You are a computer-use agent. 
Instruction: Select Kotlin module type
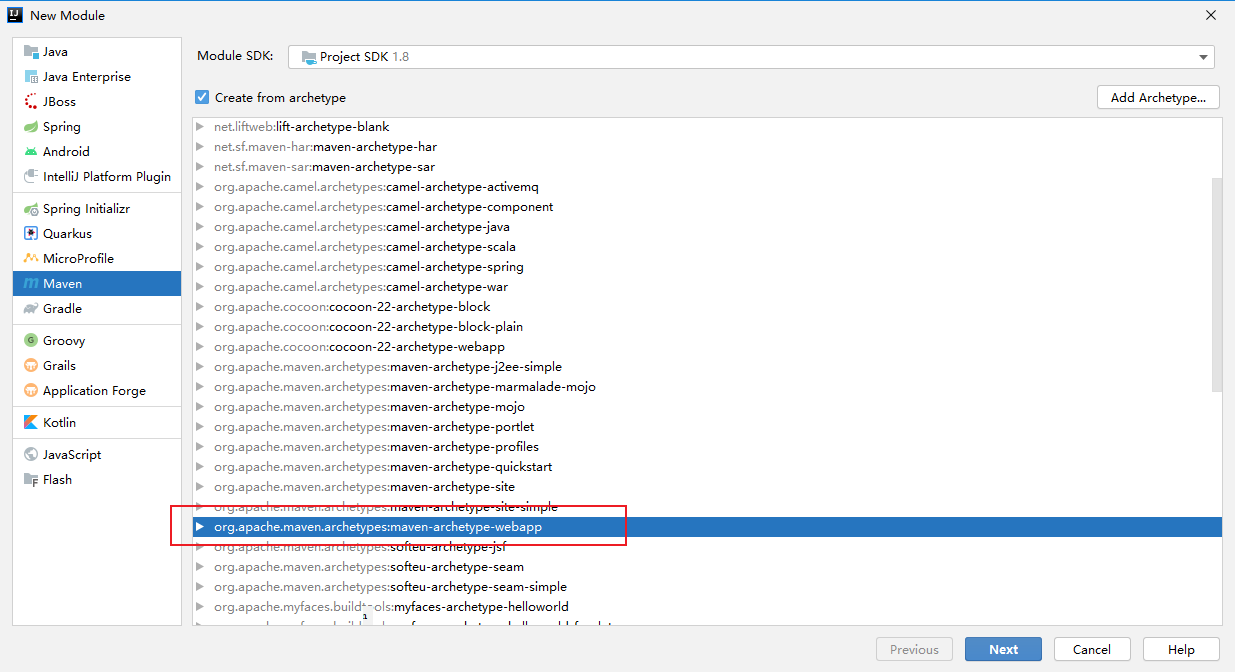97,423
